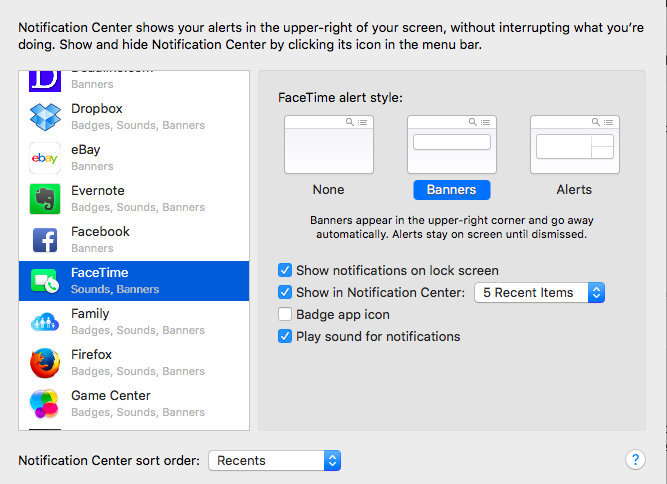Uncheck Play sound for notifications

[x=285, y=336]
